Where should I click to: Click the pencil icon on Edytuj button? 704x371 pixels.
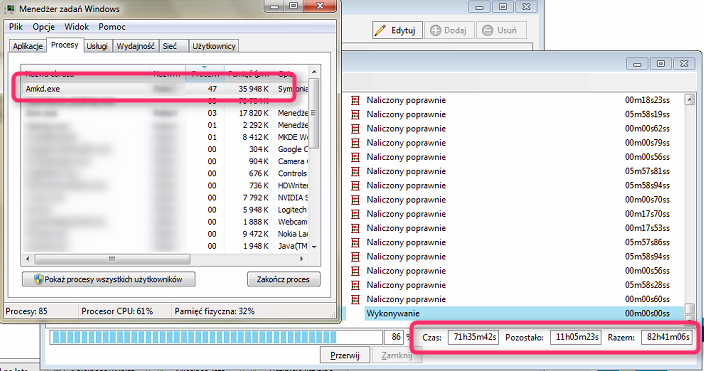tap(381, 31)
